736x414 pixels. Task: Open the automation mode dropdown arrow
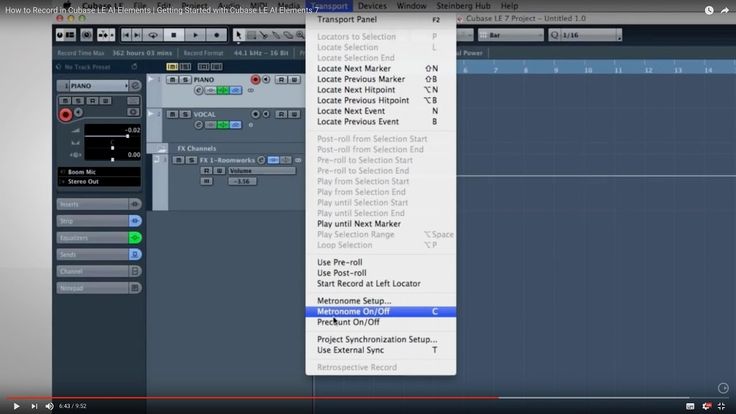point(112,35)
